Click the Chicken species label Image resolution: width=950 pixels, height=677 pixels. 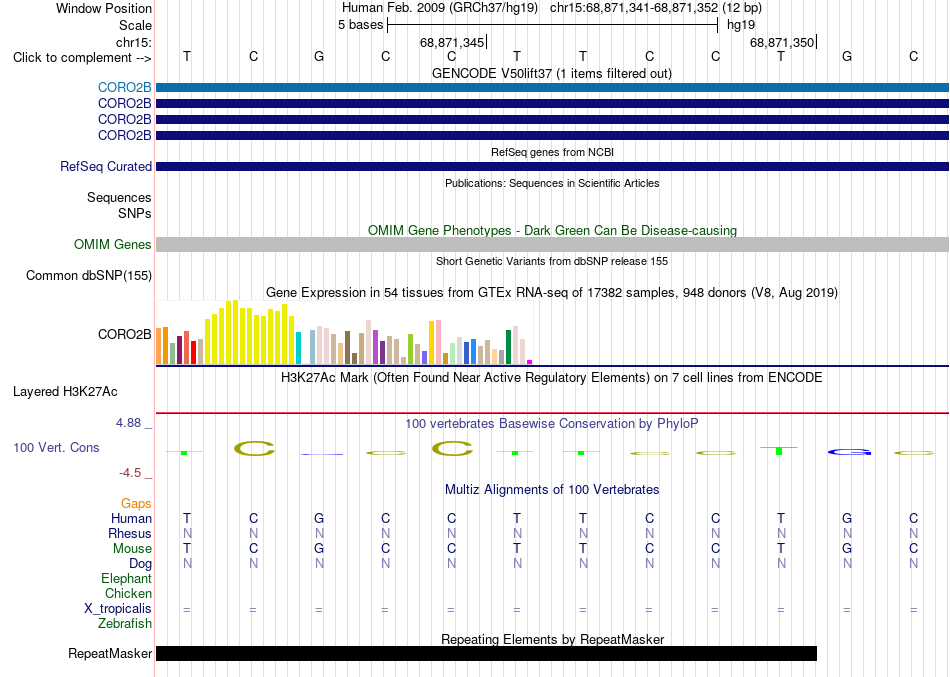128,593
